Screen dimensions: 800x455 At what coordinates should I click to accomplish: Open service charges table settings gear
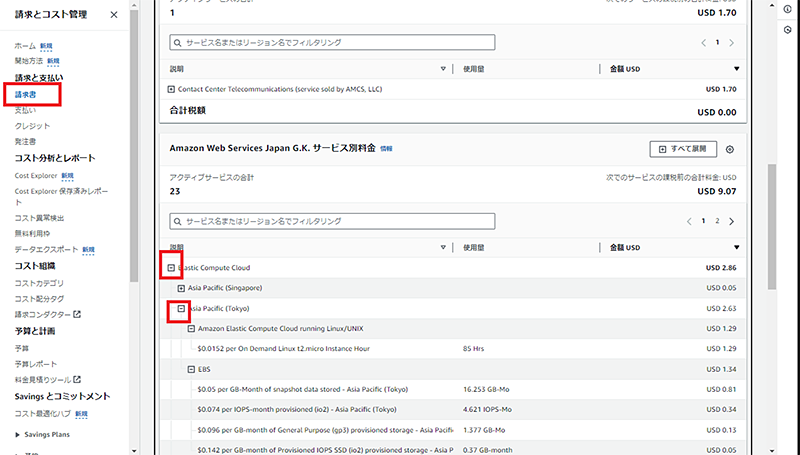[730, 149]
